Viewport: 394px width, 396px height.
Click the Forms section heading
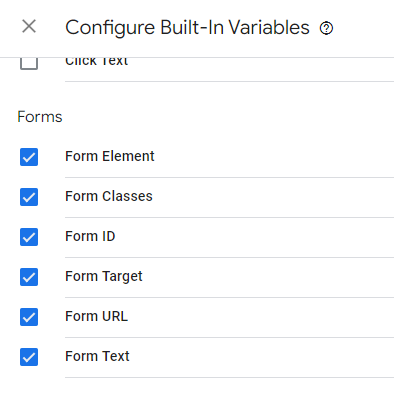(40, 117)
